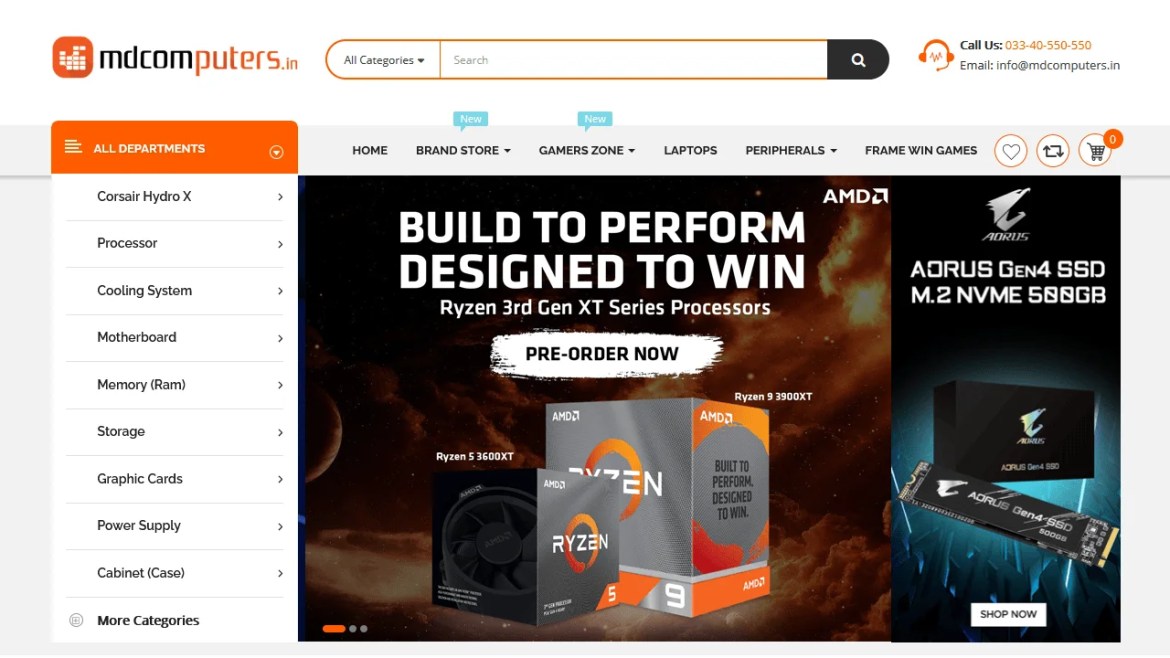Click the Pre-Order Now banner button

[x=603, y=354]
